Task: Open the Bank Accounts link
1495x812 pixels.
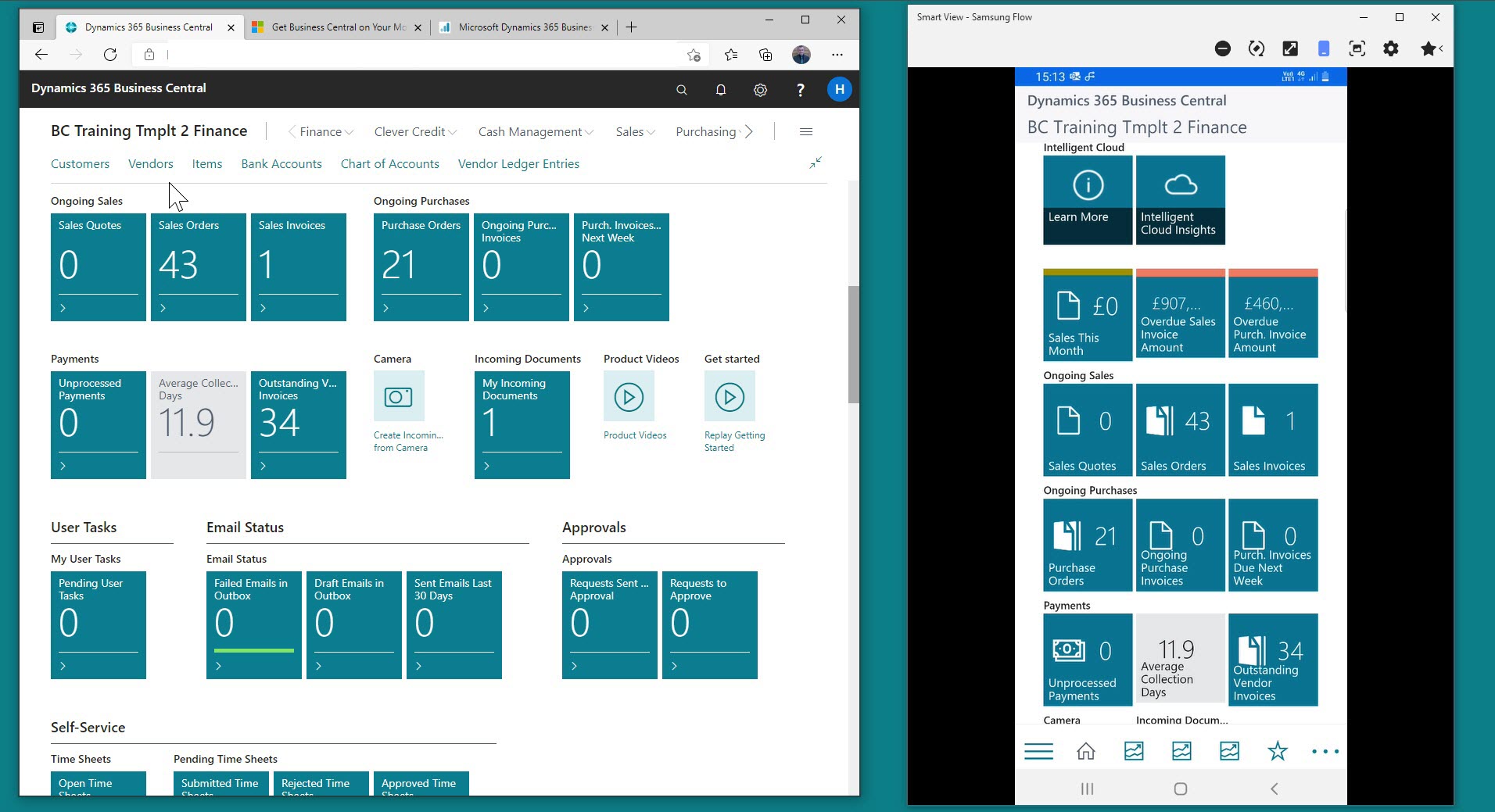Action: point(281,163)
